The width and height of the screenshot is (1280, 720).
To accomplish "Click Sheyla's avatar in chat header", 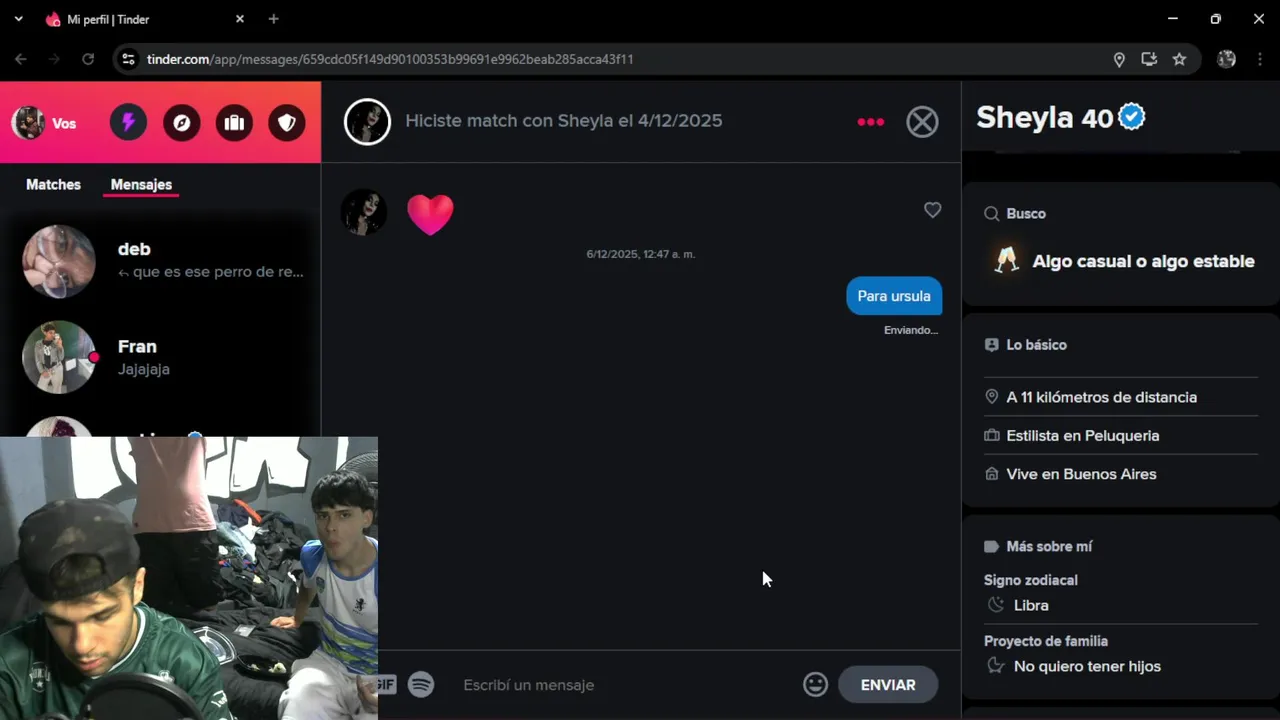I will [x=367, y=122].
